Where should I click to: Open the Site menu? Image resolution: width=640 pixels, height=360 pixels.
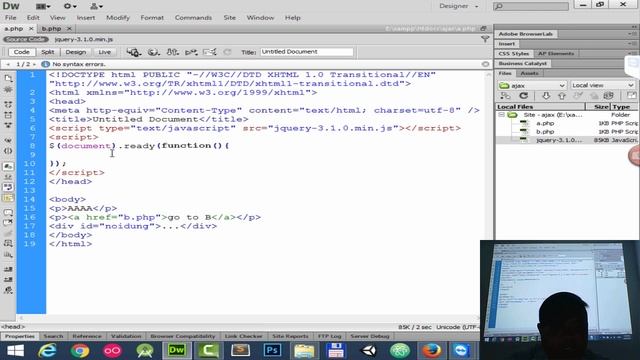(229, 18)
